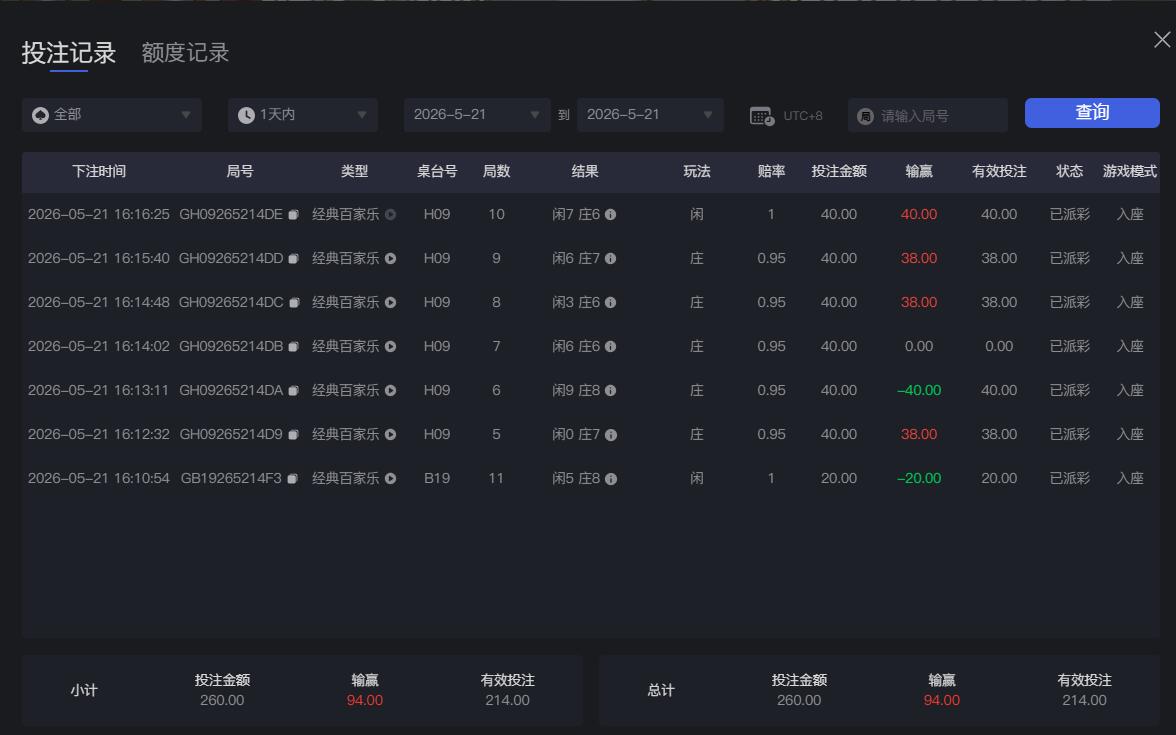This screenshot has height=735, width=1176.
Task: Click win/loss value -20.00
Action: click(919, 478)
